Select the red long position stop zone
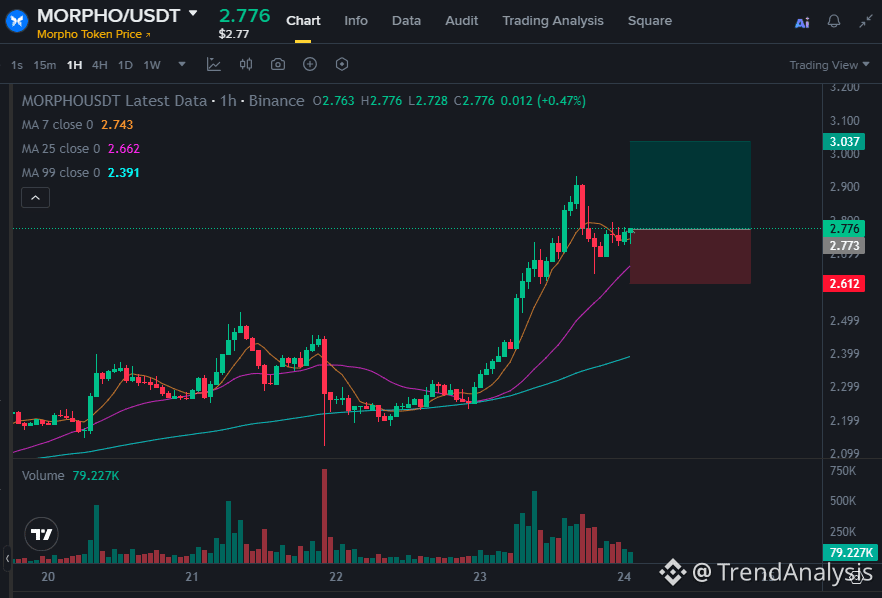 click(x=690, y=257)
